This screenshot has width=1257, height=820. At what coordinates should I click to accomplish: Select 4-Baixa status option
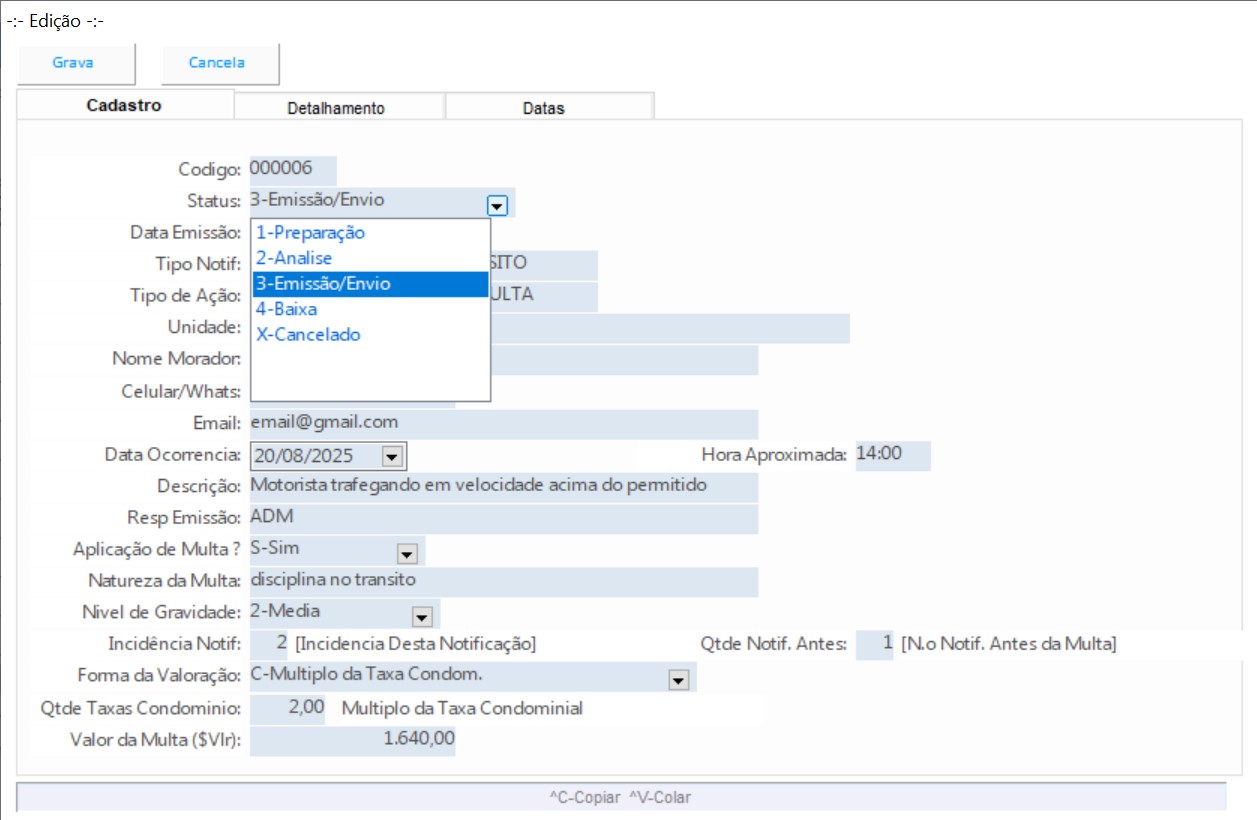[x=287, y=309]
